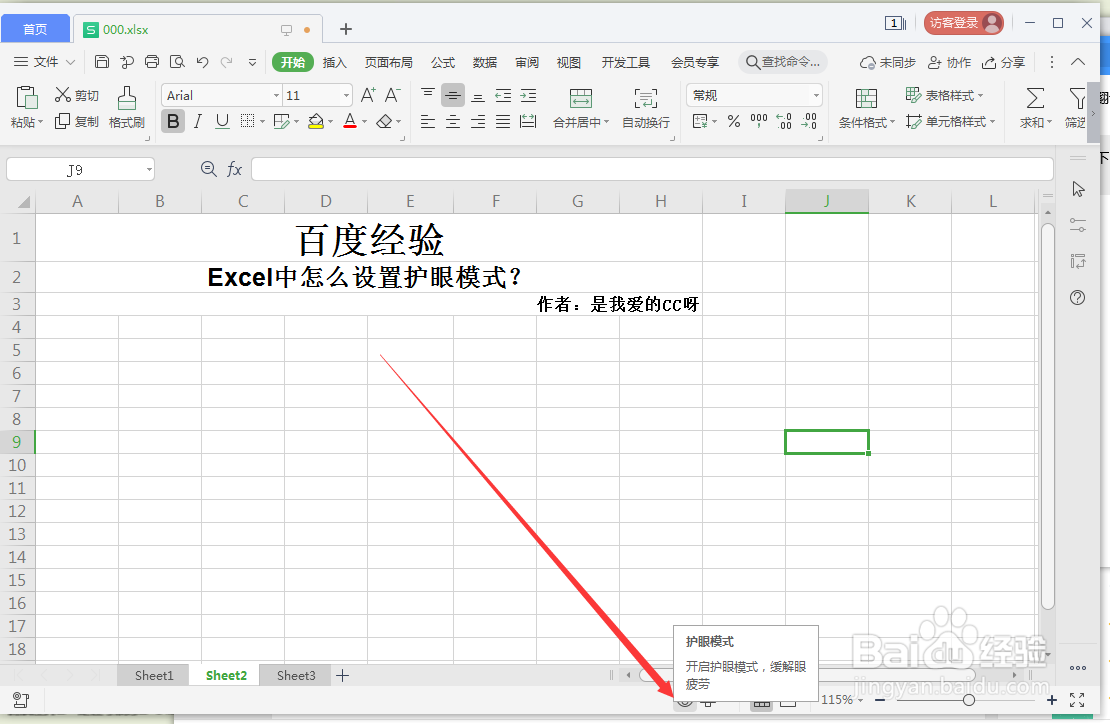Open the Name Box J9 dropdown
This screenshot has height=724, width=1110.
(149, 170)
